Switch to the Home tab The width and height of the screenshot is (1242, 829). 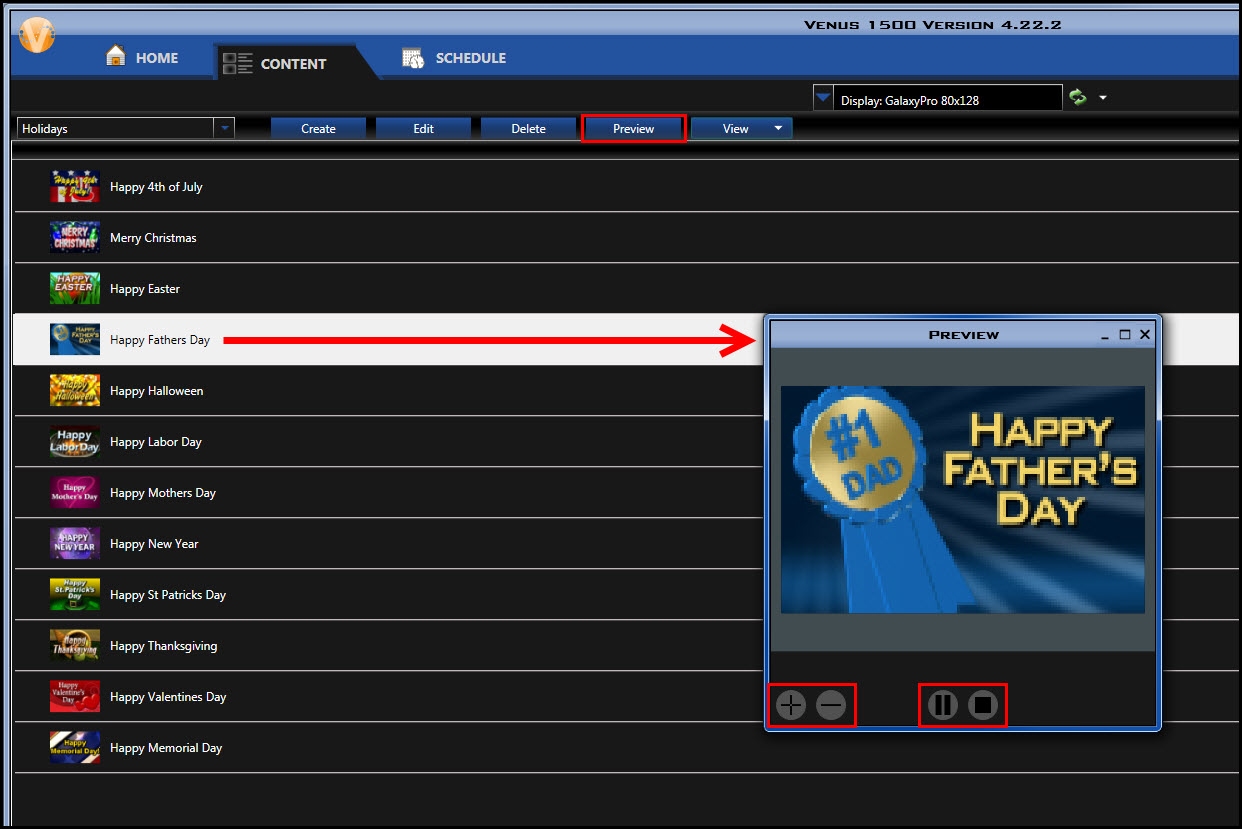tap(141, 57)
